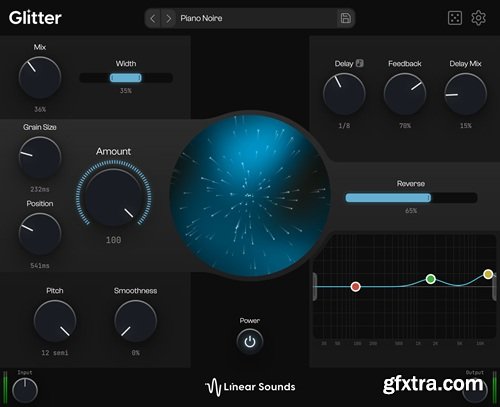
Task: Click the Delay value 1/8
Action: tap(344, 126)
